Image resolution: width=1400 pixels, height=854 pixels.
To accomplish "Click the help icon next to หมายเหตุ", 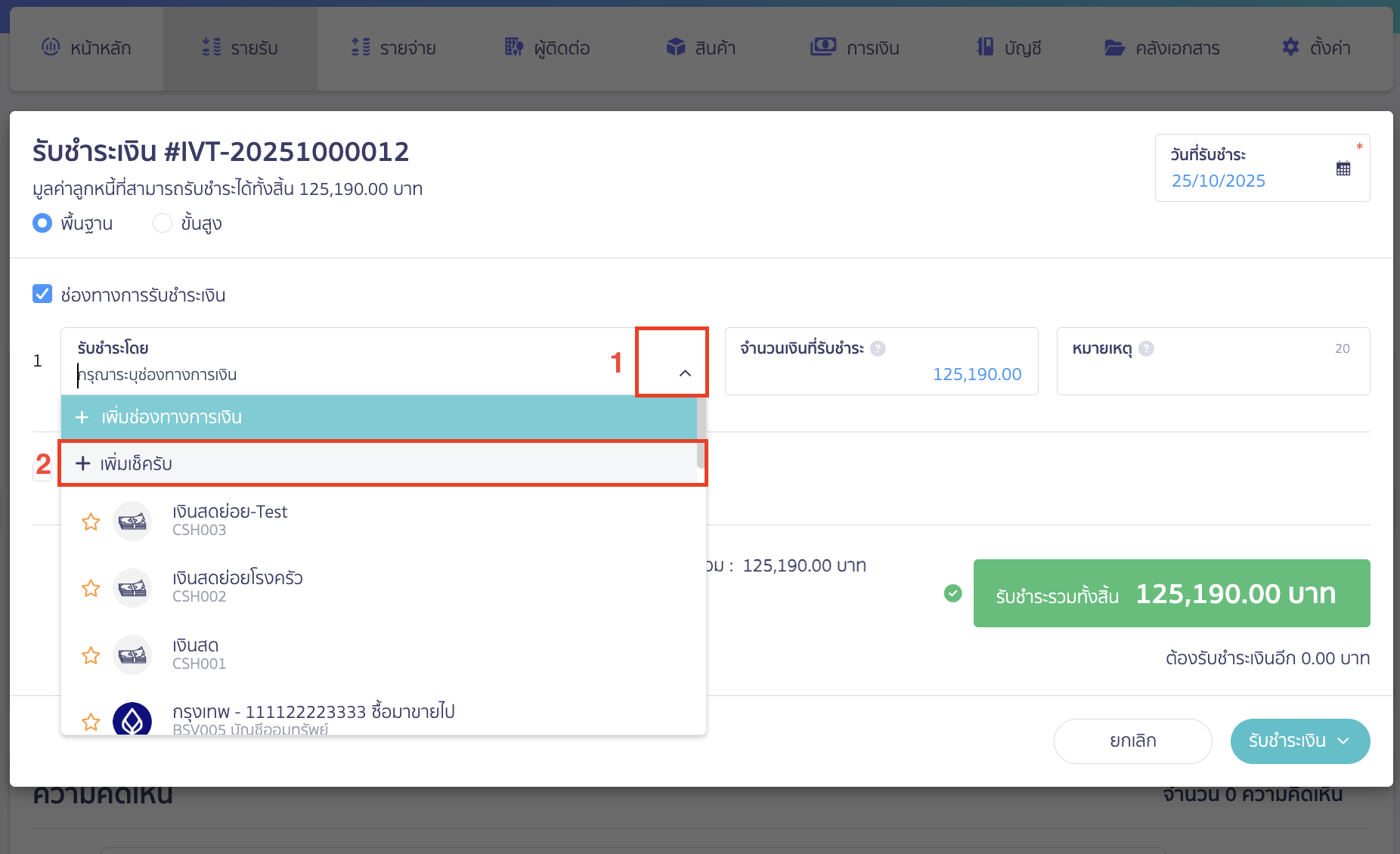I will coord(1146,348).
